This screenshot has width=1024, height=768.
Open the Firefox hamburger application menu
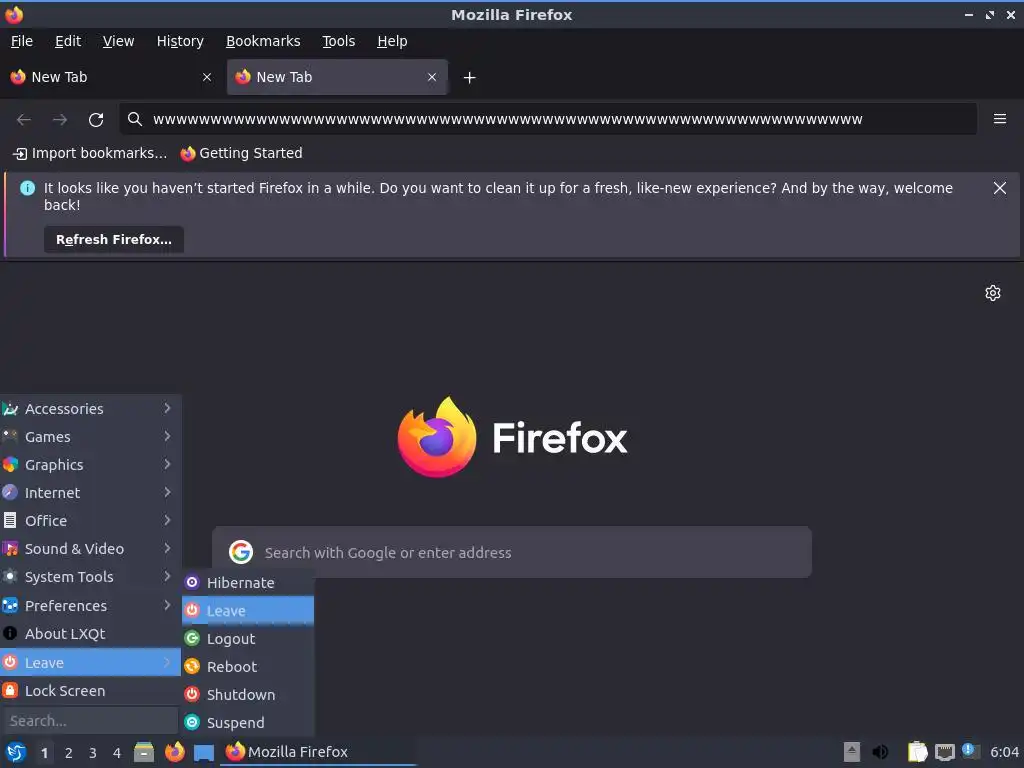[1000, 119]
